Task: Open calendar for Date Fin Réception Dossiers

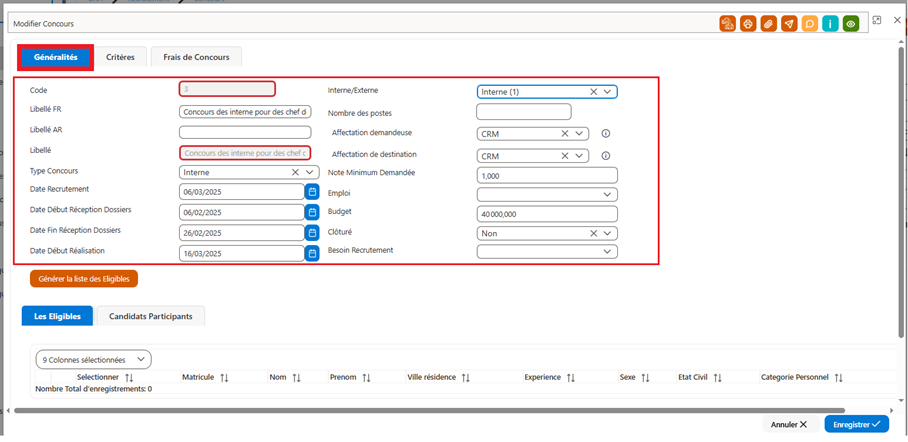Action: (x=312, y=233)
